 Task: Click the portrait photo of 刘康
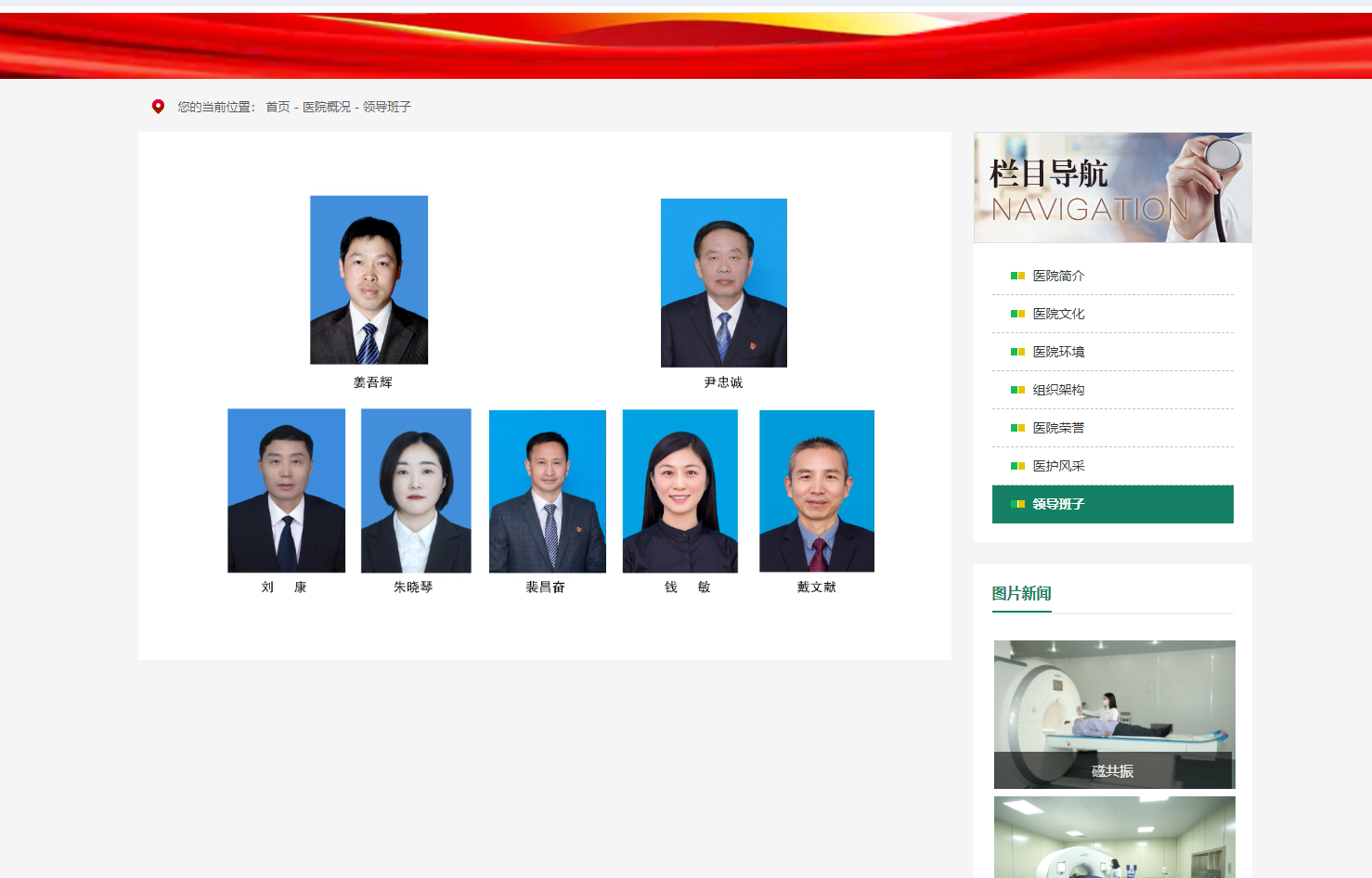[x=286, y=491]
